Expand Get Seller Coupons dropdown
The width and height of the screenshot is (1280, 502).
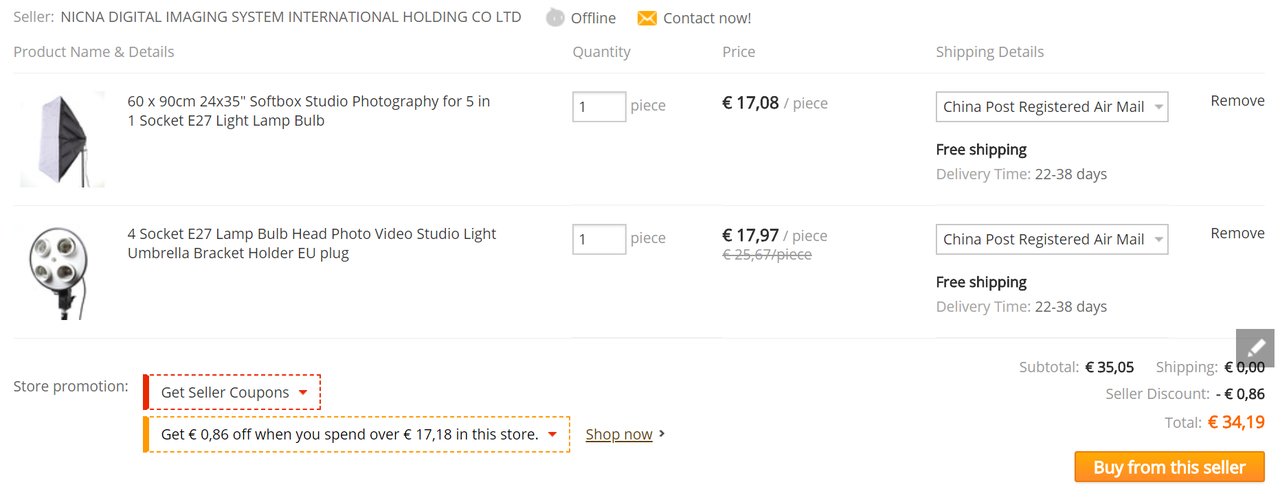(x=232, y=392)
